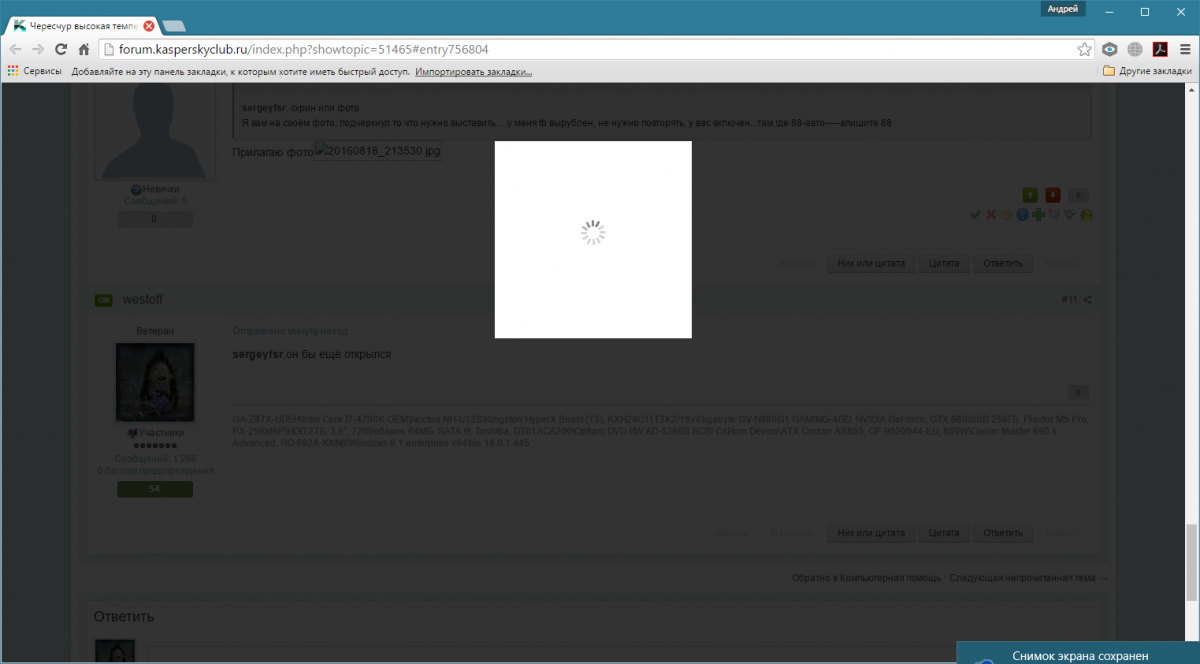Click 0 баллов предупреждения link
The image size is (1200, 664).
tap(154, 470)
